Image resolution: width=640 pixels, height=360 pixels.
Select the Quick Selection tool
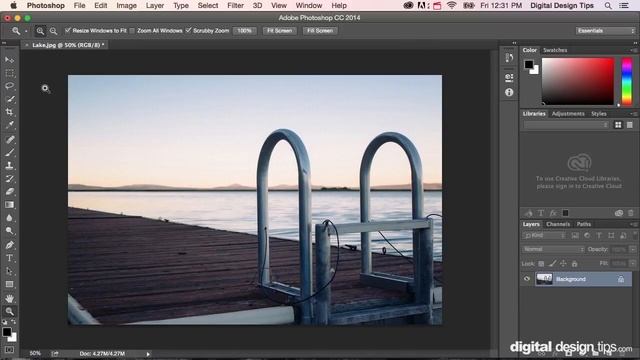pos(9,99)
